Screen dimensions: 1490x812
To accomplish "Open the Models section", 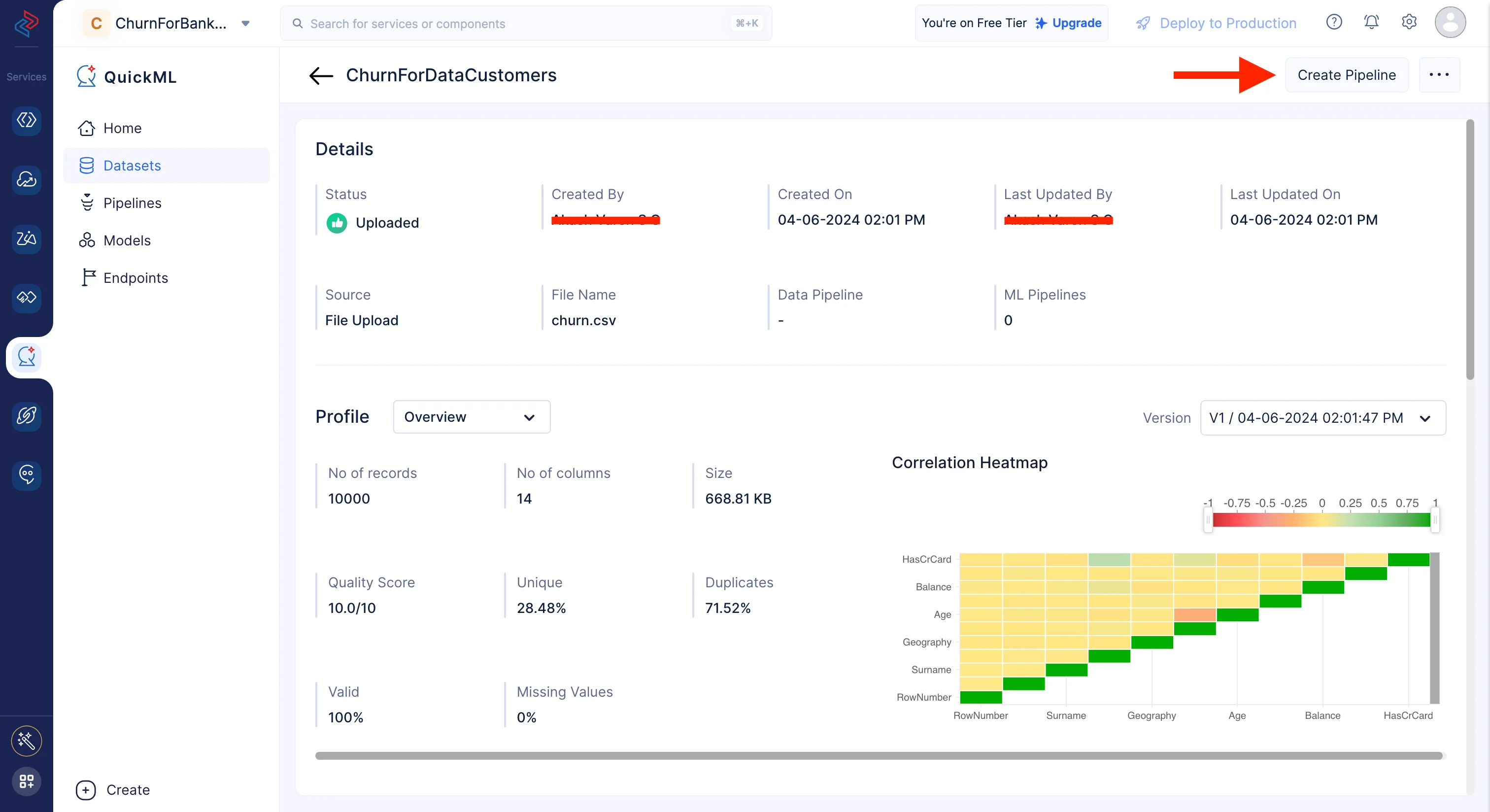I will (x=127, y=240).
